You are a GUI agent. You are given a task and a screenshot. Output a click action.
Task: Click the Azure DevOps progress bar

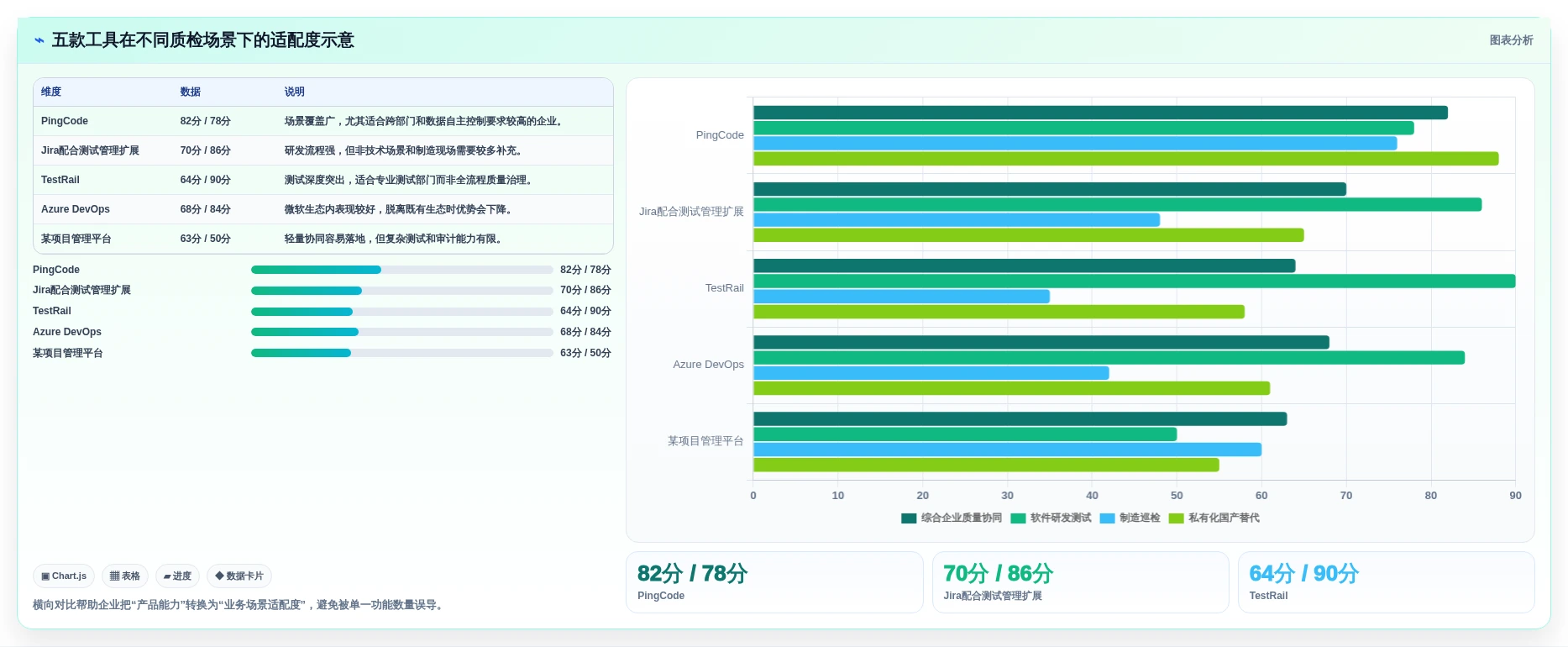pyautogui.click(x=401, y=332)
